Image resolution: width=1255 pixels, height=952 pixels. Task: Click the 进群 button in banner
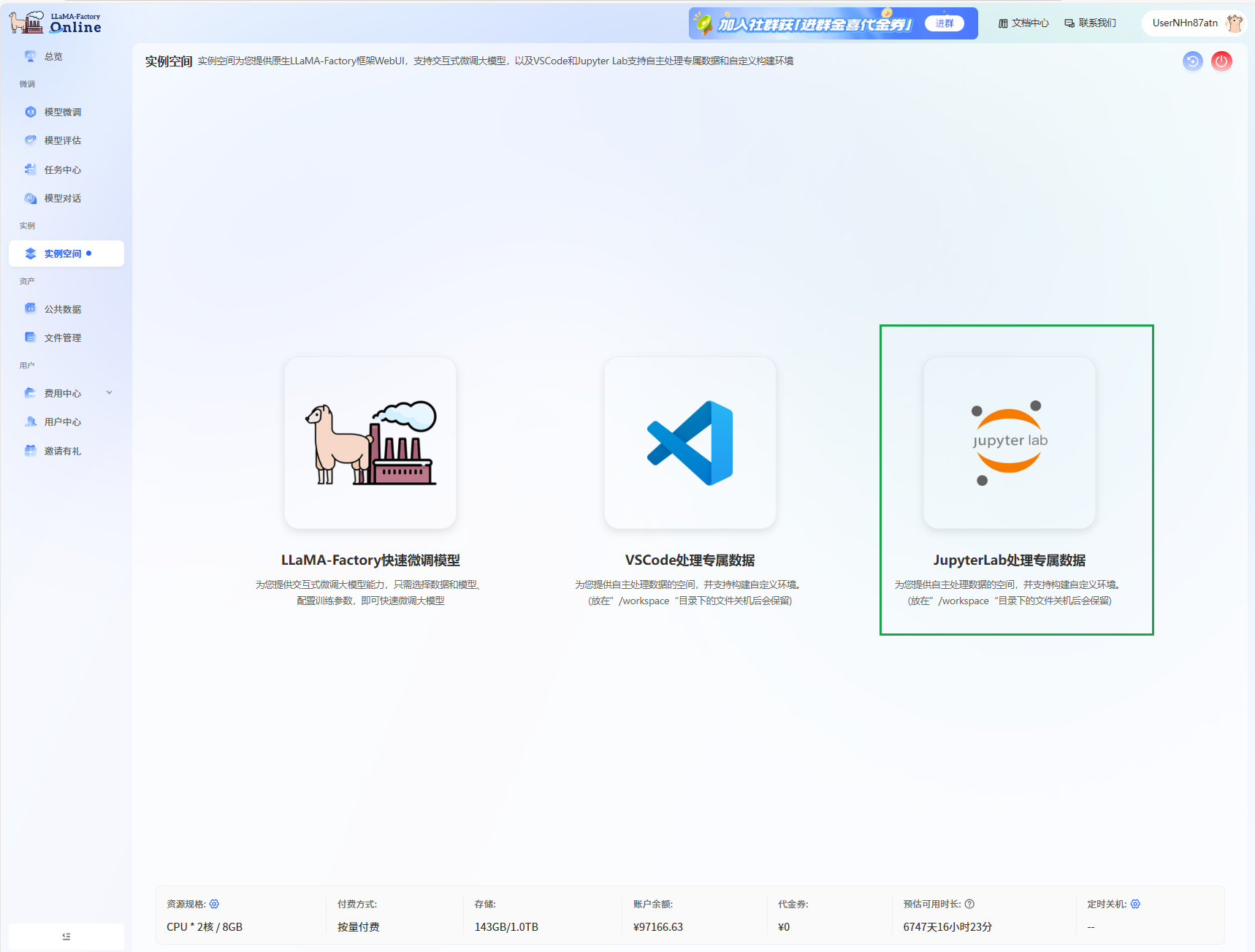[944, 23]
